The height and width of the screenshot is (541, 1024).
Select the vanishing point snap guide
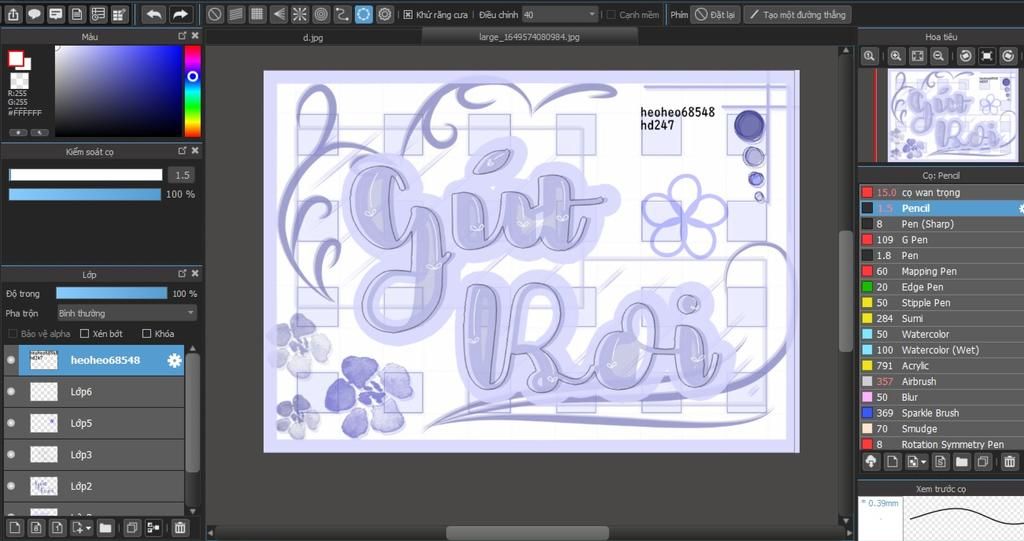coord(279,14)
